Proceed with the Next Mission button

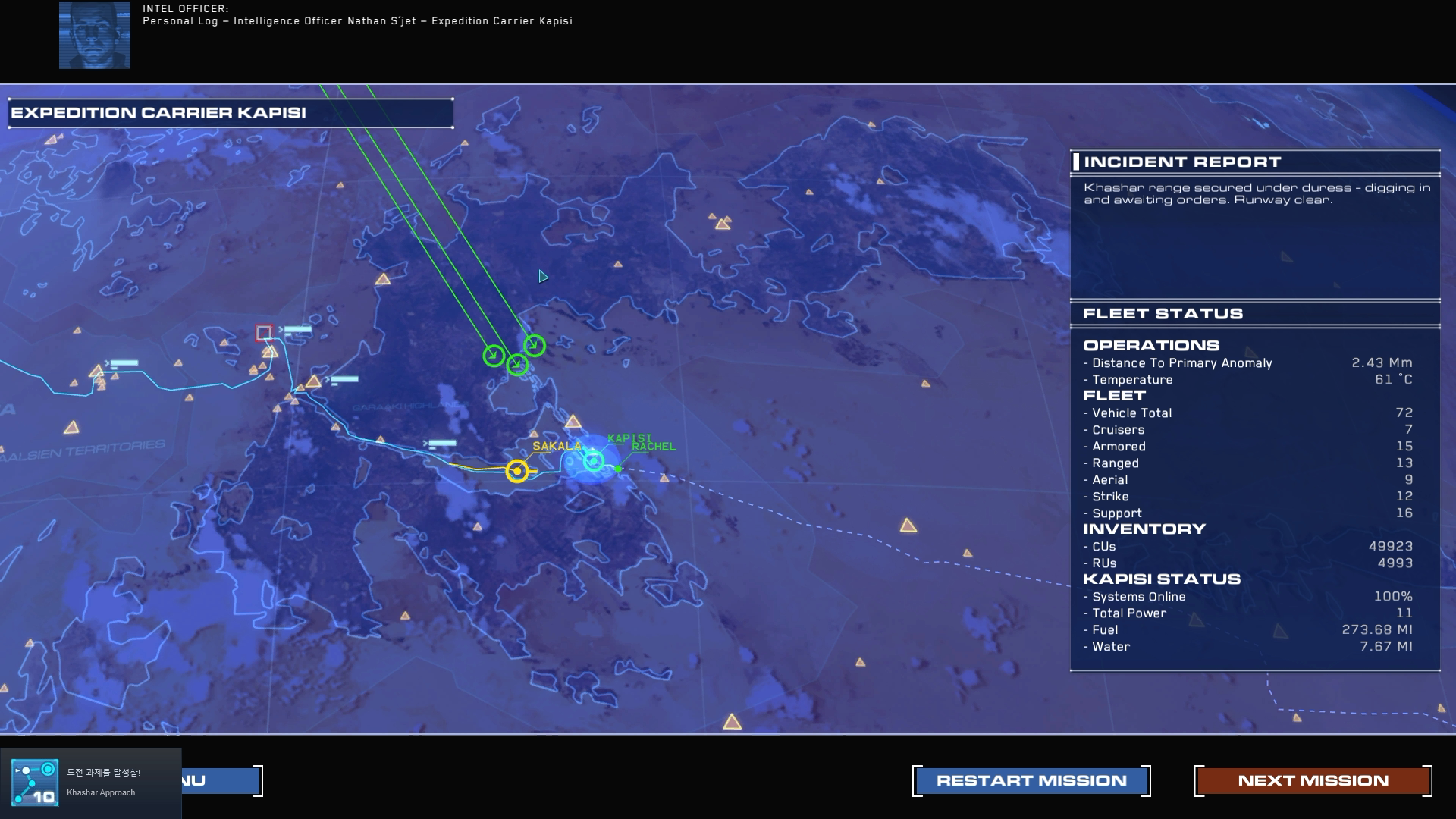pyautogui.click(x=1313, y=780)
